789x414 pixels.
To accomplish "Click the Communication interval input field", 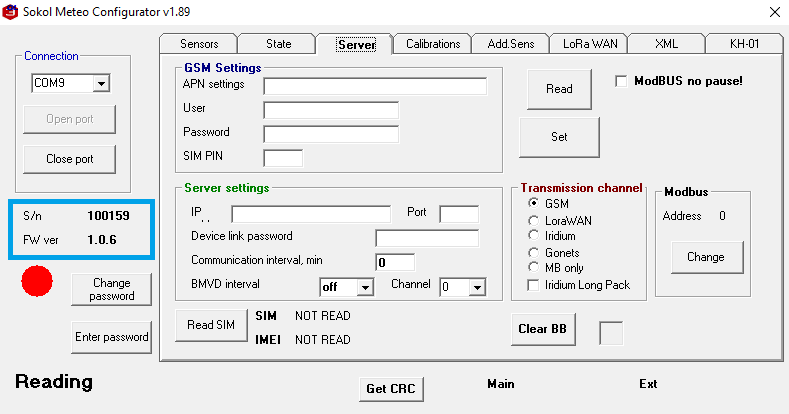I will (x=394, y=262).
